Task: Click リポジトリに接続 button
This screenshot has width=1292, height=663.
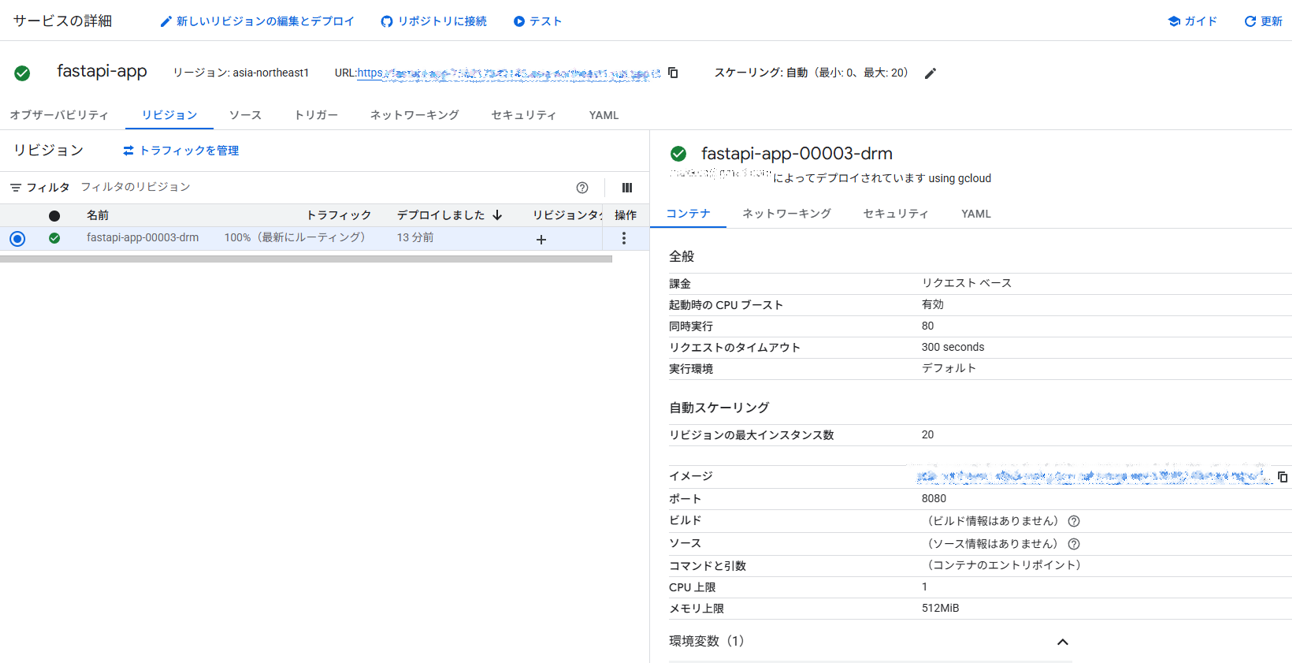Action: [x=434, y=21]
